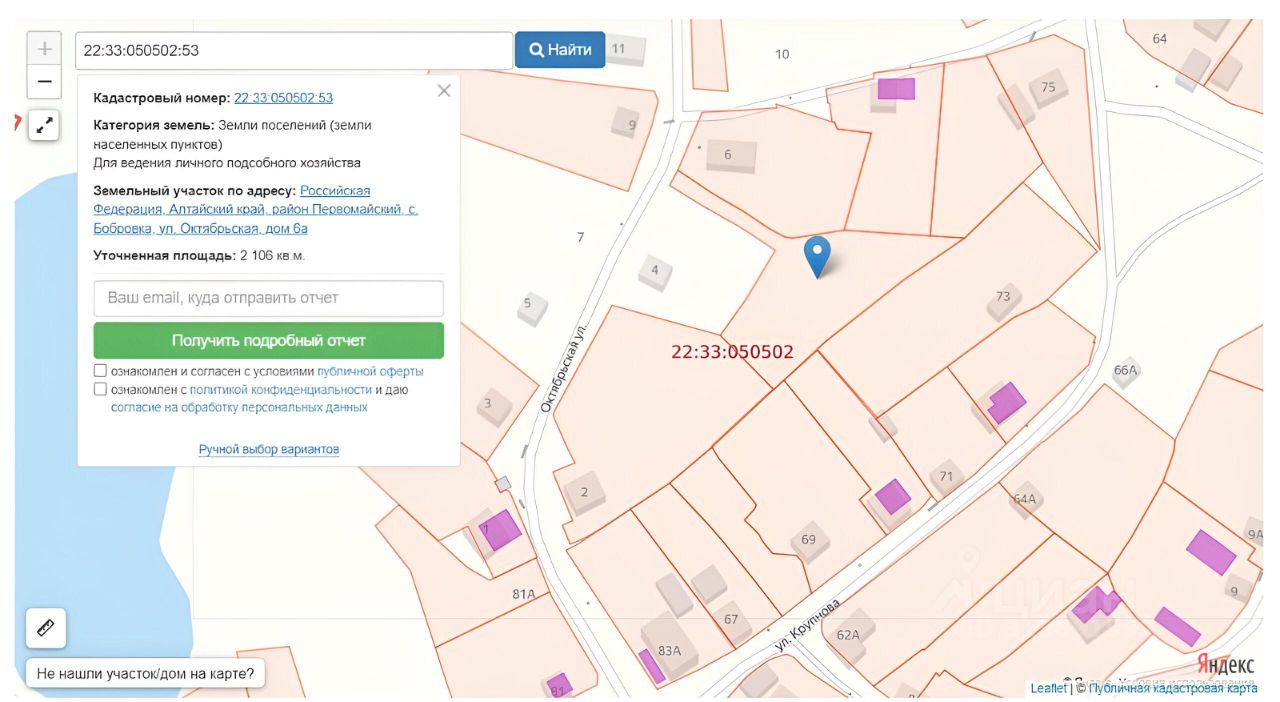Zoom in the map with plus button
The height and width of the screenshot is (702, 1280).
pyautogui.click(x=44, y=48)
